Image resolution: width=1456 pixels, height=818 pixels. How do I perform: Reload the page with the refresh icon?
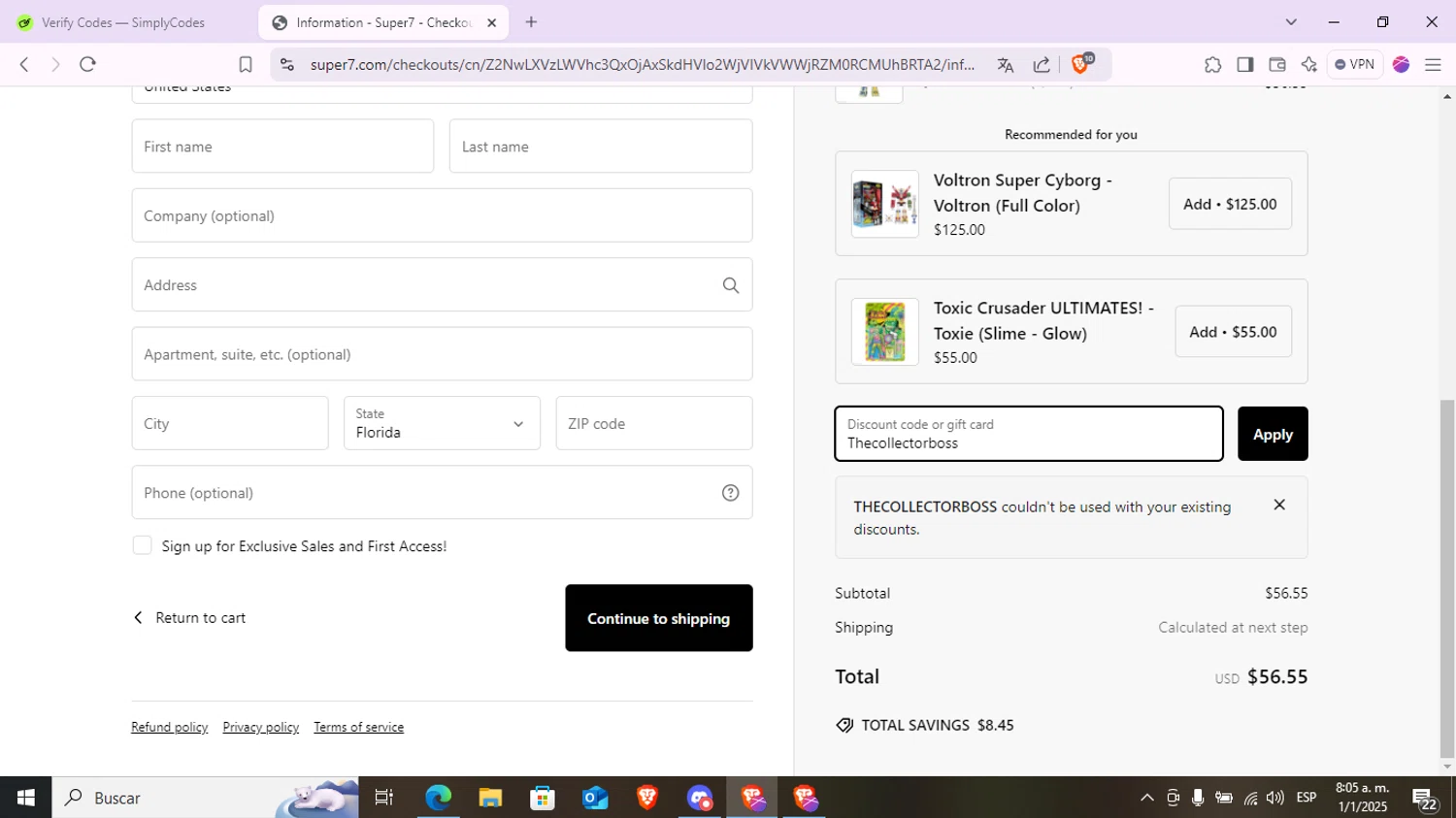click(88, 64)
